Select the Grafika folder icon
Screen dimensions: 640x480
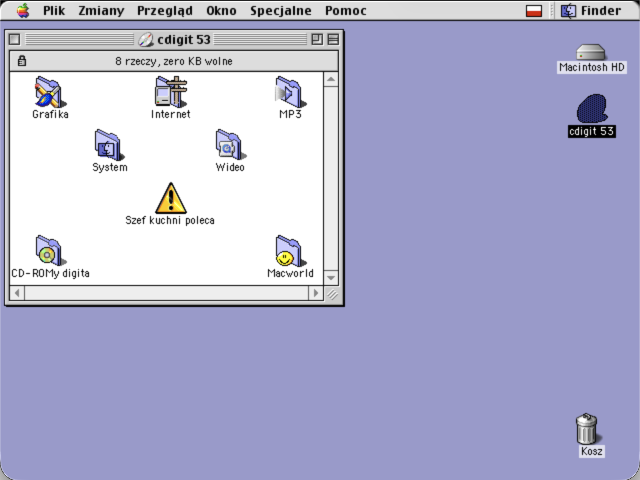(x=50, y=92)
